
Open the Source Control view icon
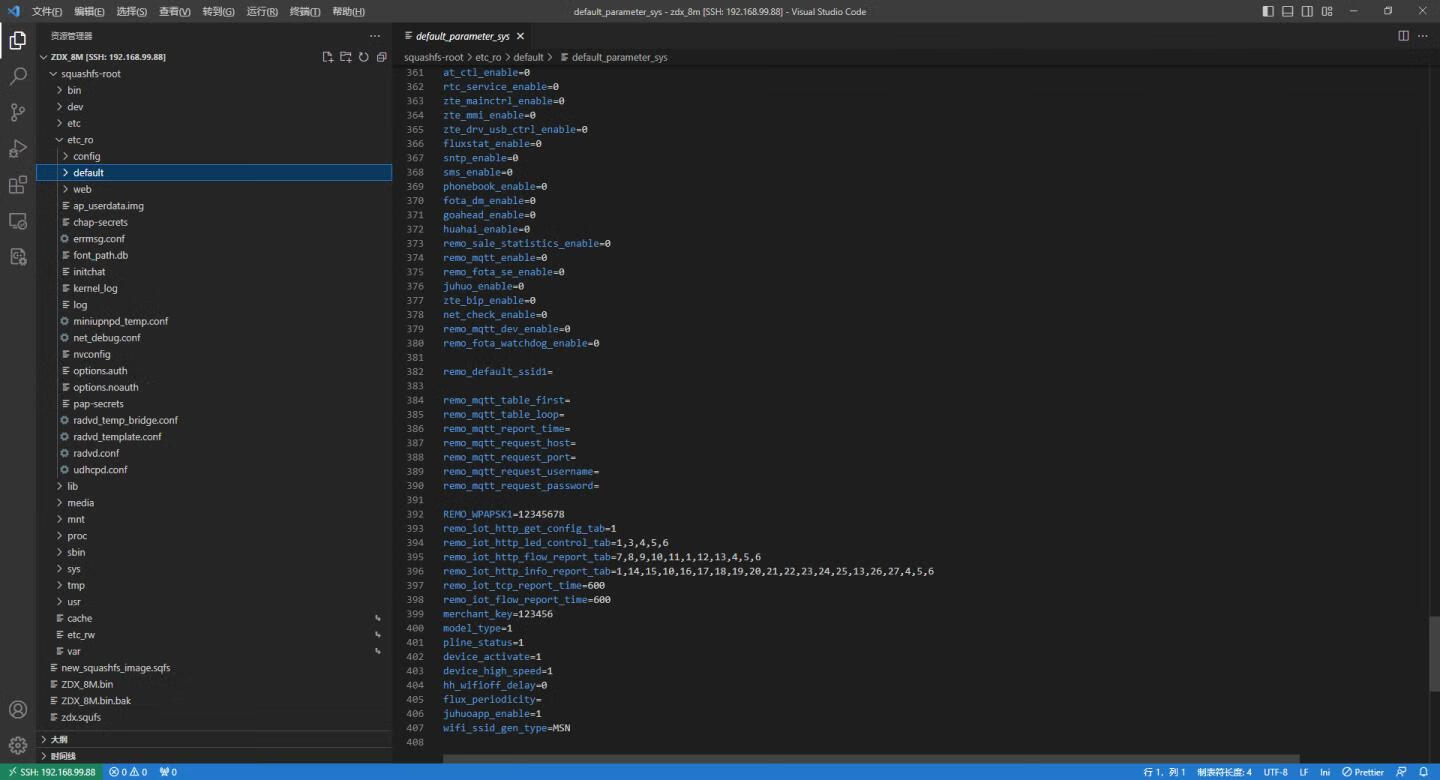(x=17, y=112)
